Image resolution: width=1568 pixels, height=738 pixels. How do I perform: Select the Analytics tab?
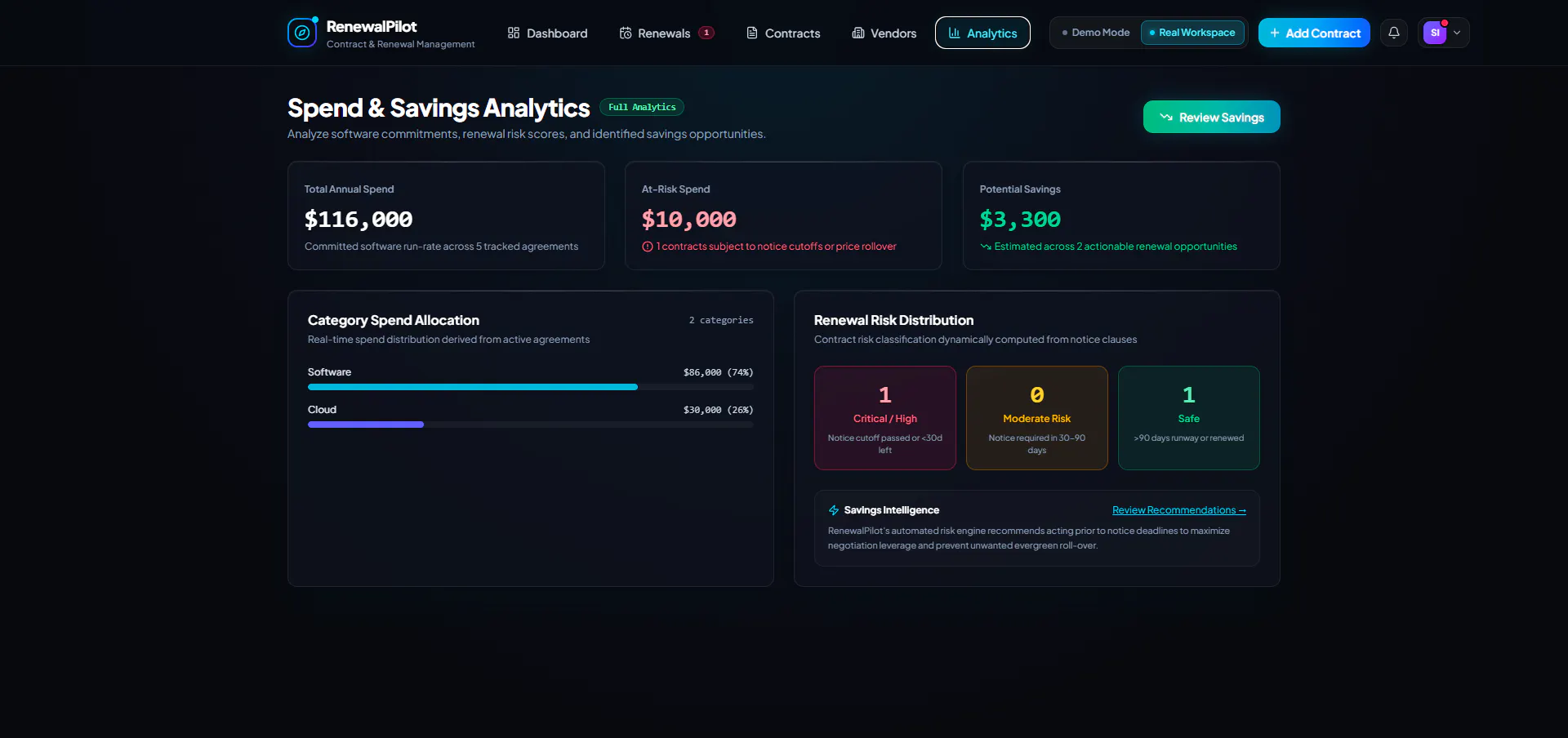[982, 33]
